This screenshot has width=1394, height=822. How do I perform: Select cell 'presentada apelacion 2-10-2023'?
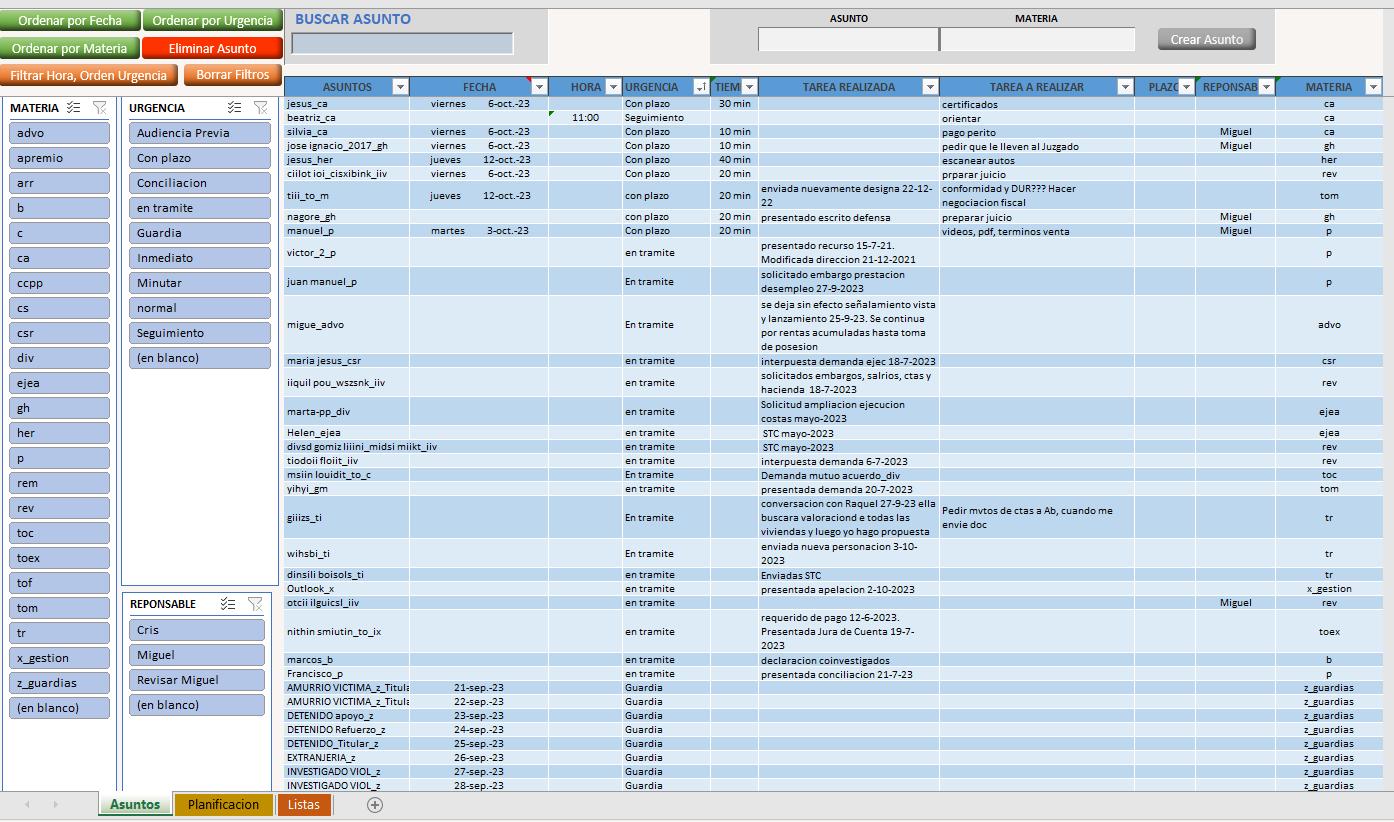click(849, 589)
